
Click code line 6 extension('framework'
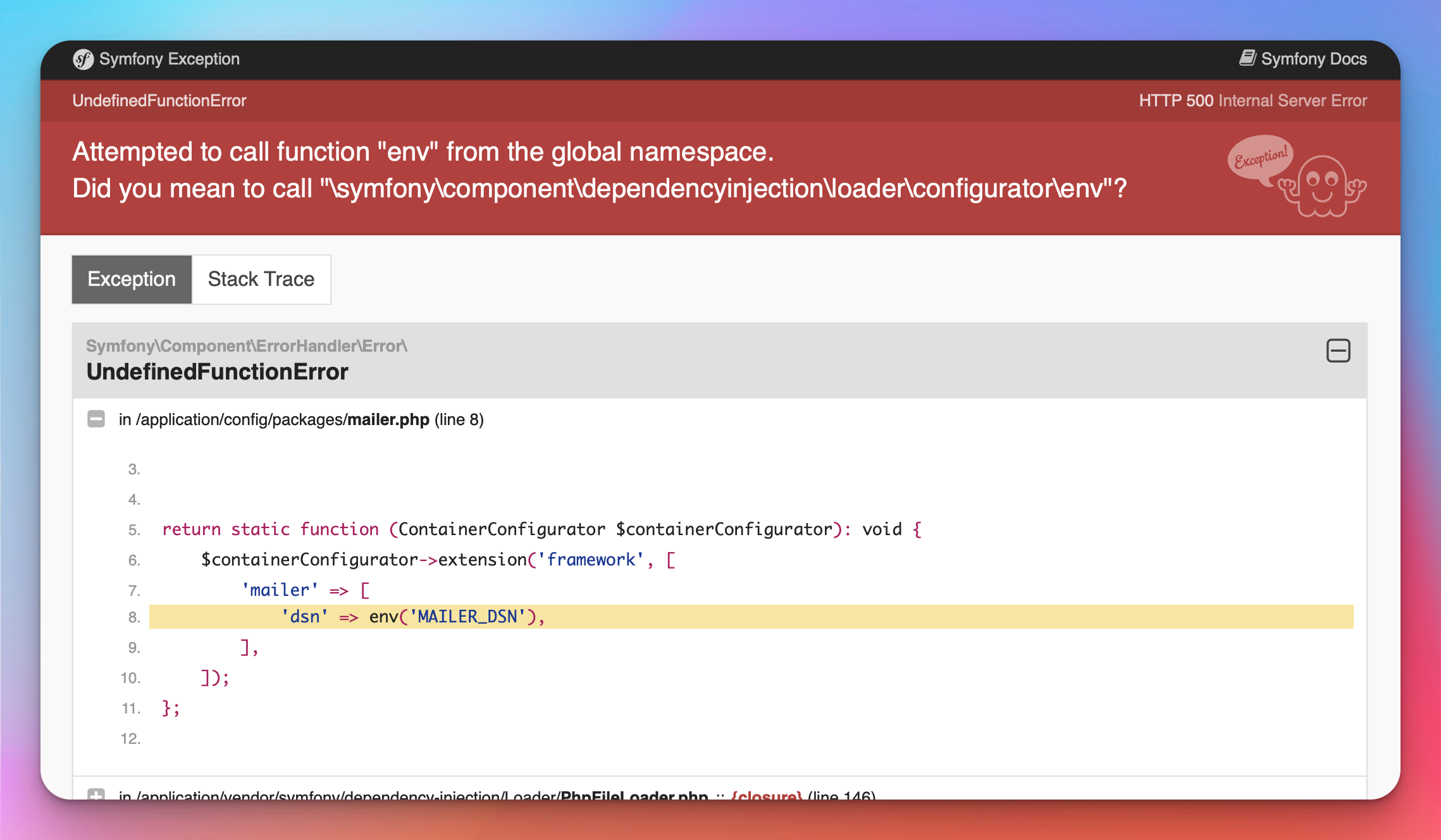[438, 560]
